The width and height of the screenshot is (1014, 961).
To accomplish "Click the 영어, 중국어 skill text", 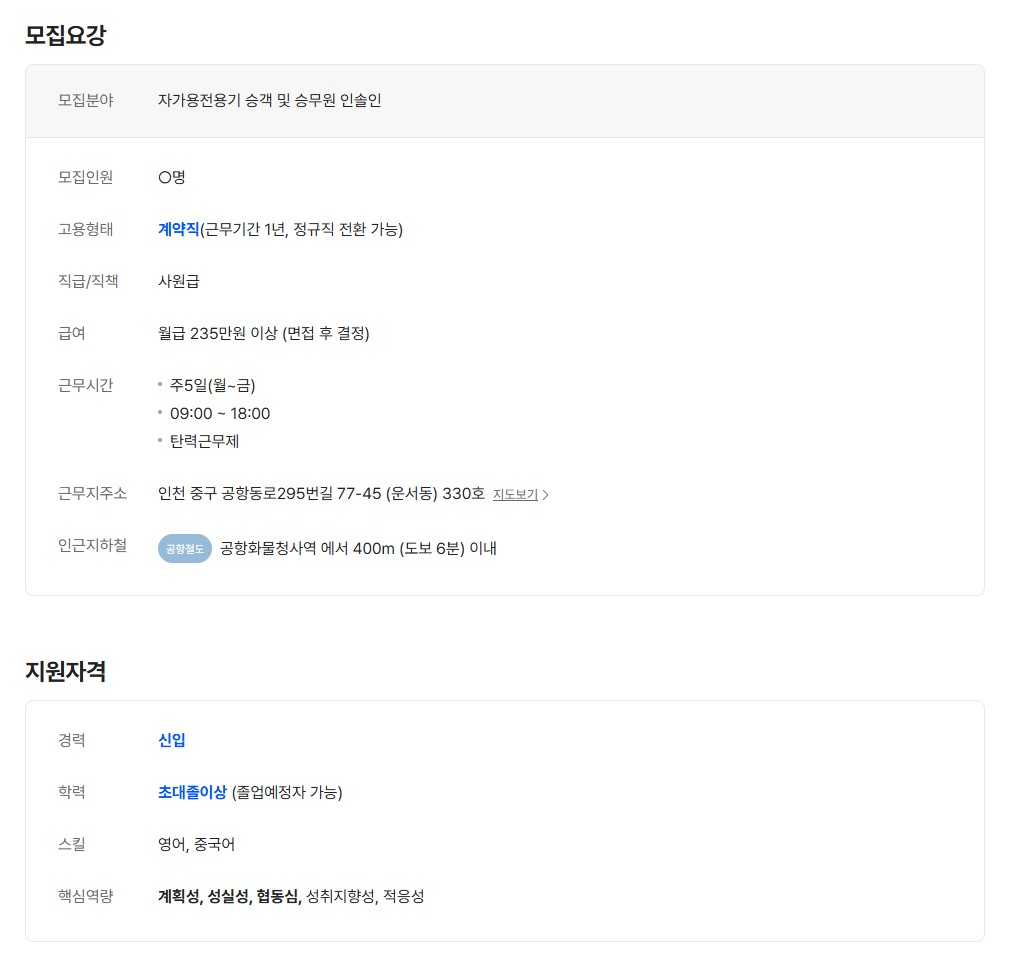I will point(196,844).
